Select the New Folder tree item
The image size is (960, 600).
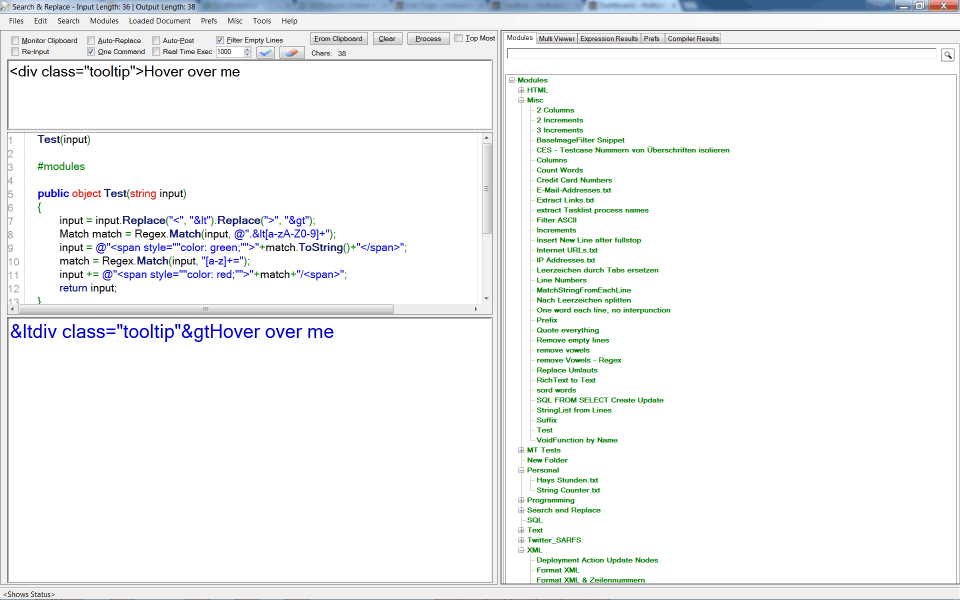tap(547, 460)
